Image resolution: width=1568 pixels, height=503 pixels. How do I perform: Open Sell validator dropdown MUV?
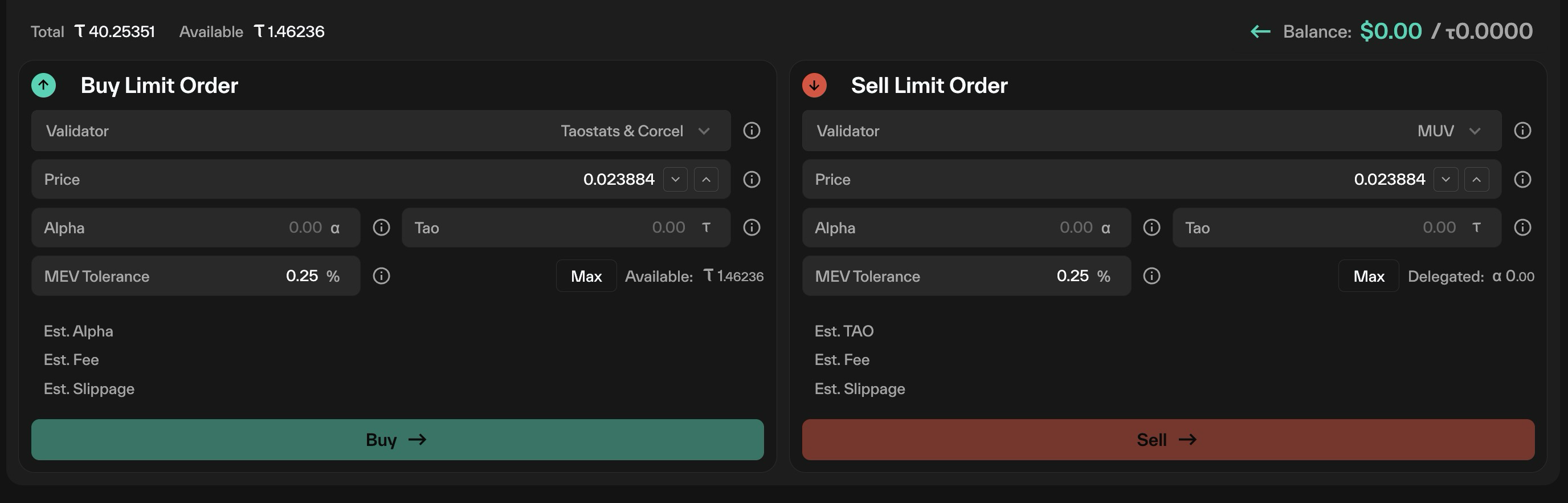(x=1151, y=131)
